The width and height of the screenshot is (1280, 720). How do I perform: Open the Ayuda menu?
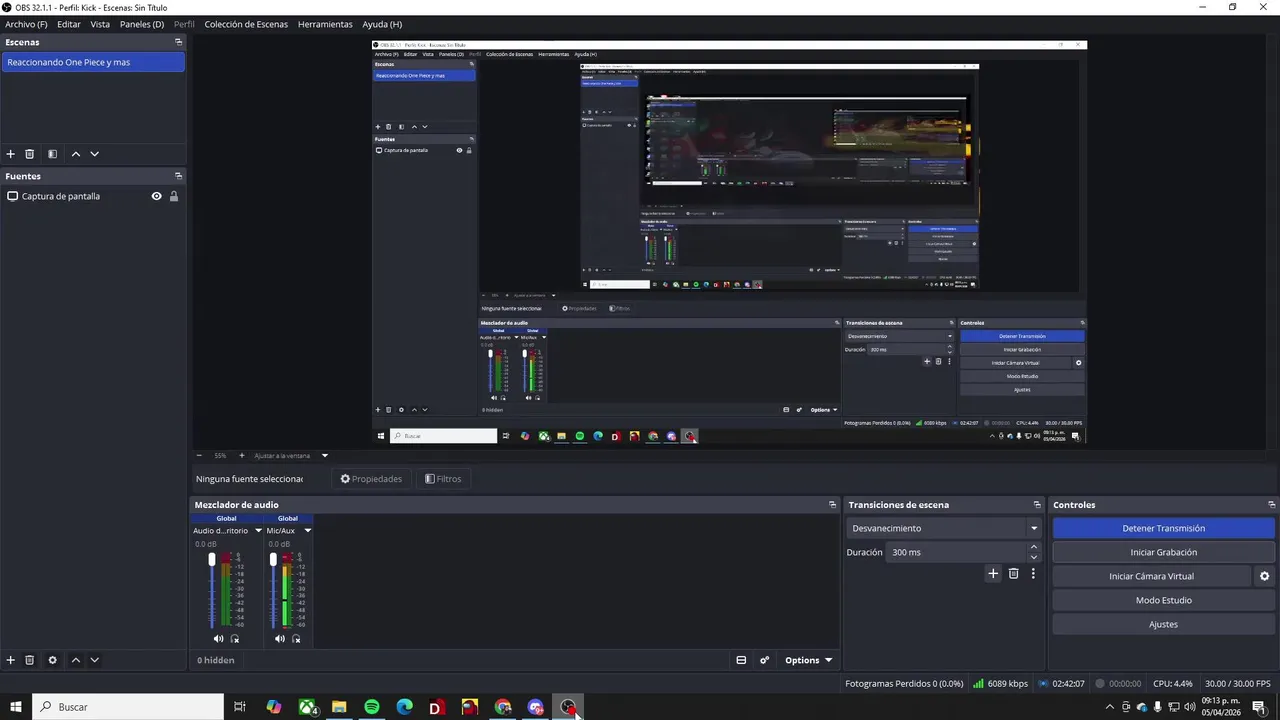point(382,24)
